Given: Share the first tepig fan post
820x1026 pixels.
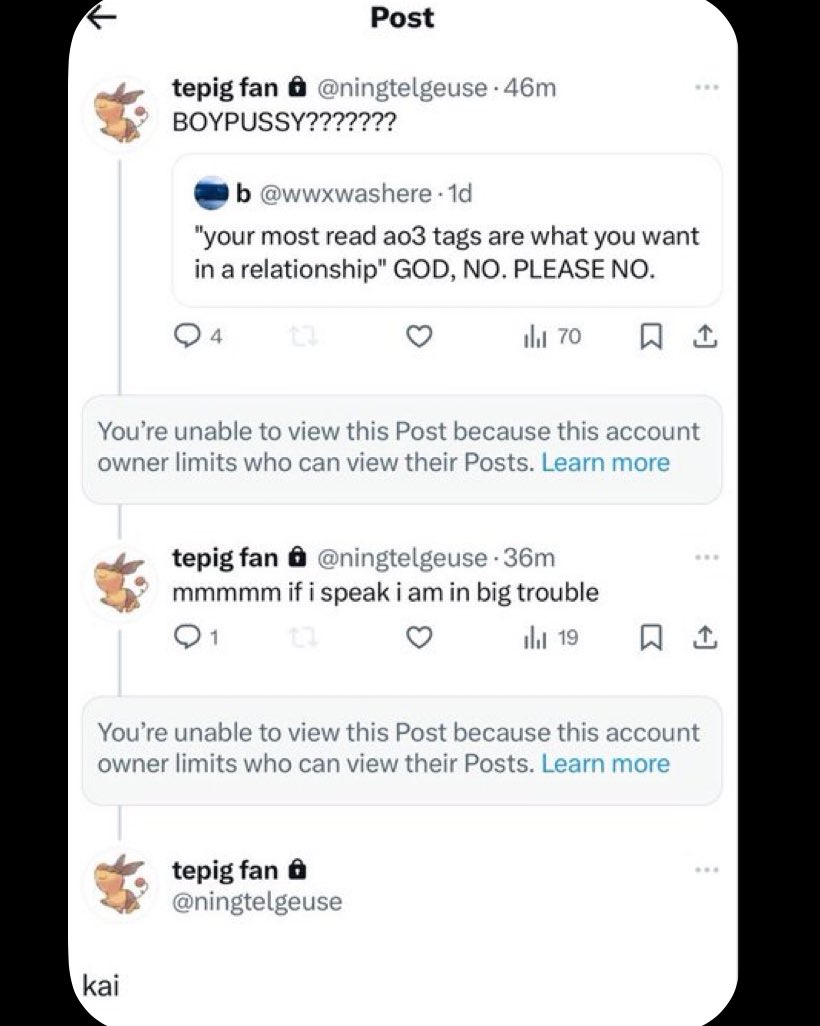Looking at the screenshot, I should (x=704, y=337).
